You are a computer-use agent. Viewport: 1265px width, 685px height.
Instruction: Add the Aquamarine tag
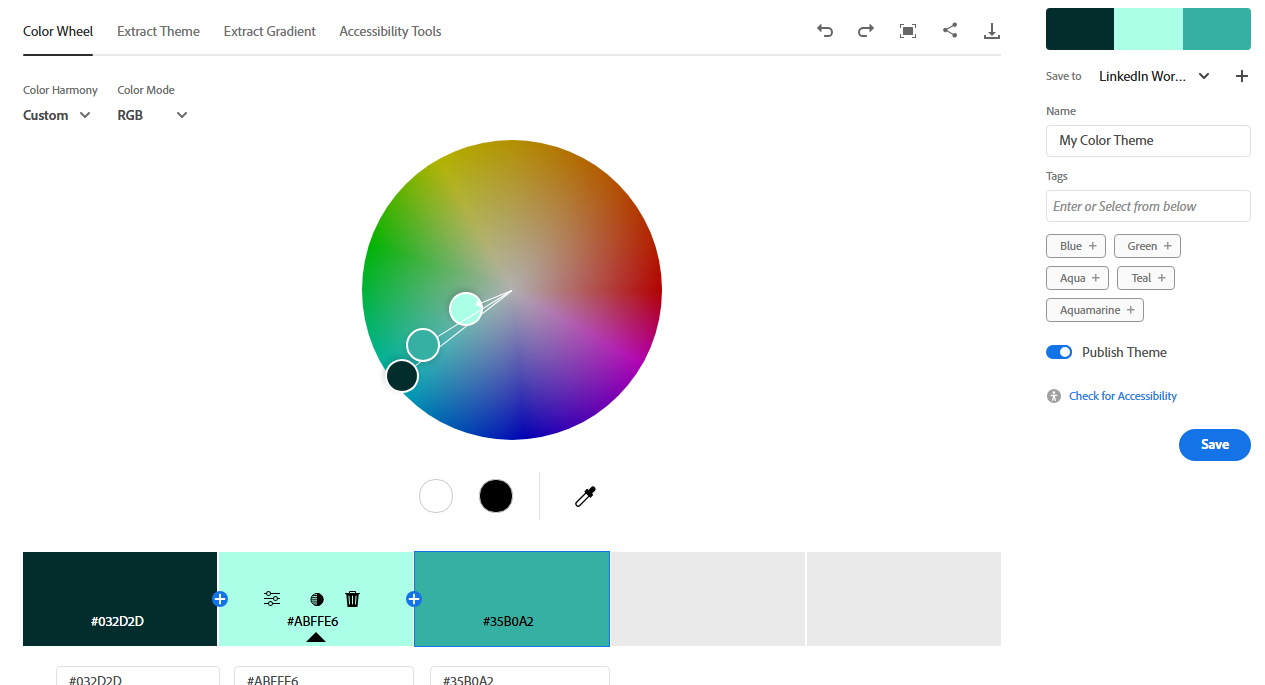[x=1095, y=310]
